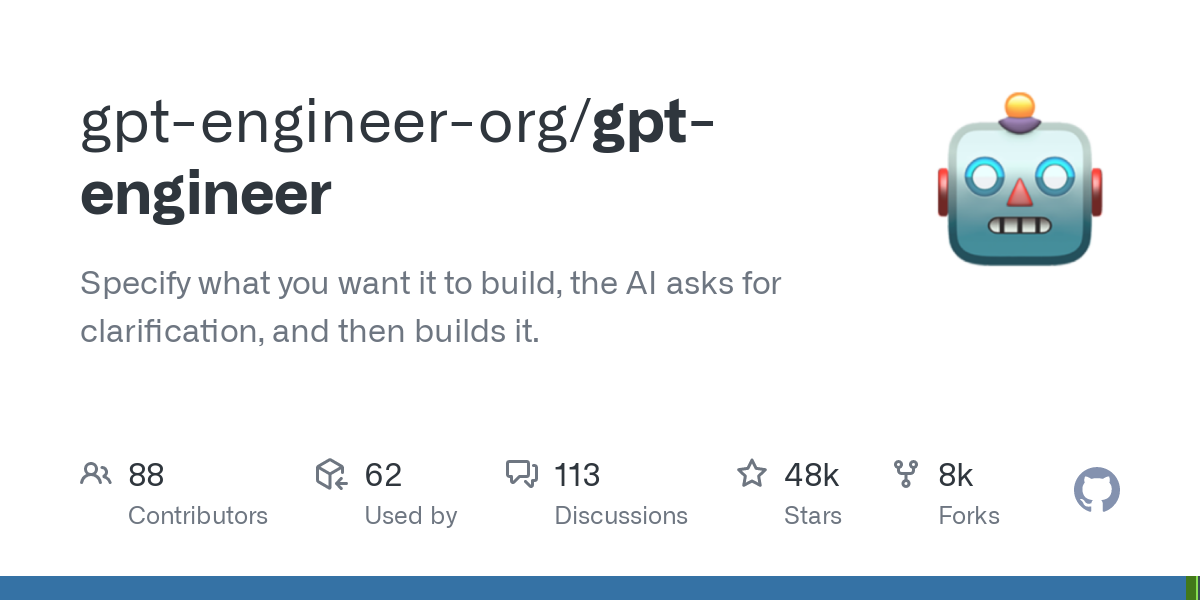Open the Discussions label
The image size is (1200, 600).
621,516
